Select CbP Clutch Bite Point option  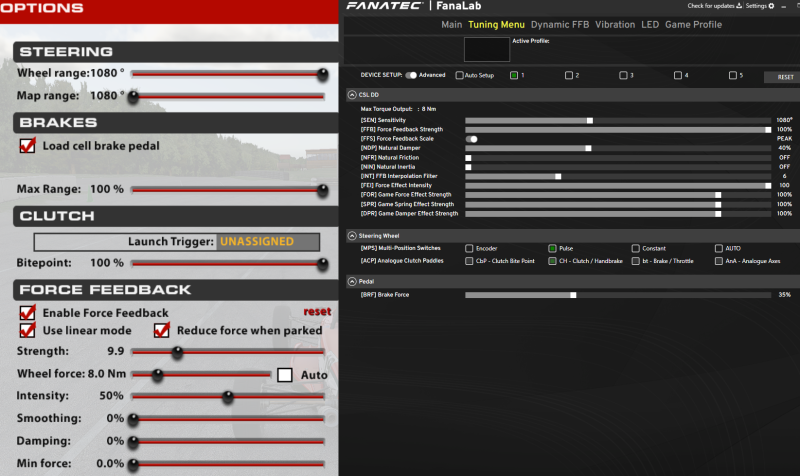pos(469,261)
